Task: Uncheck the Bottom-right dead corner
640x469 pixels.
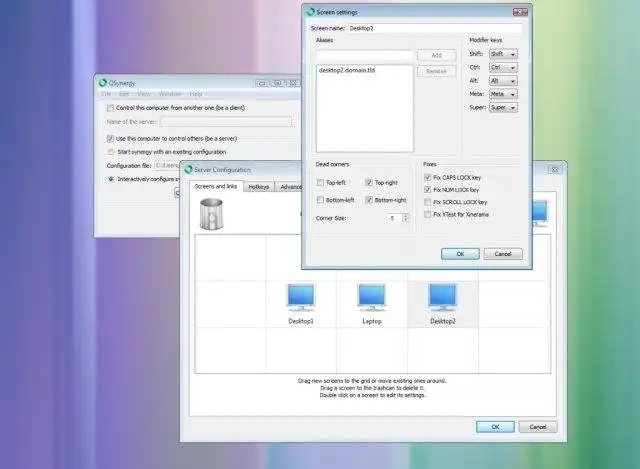Action: pos(369,200)
